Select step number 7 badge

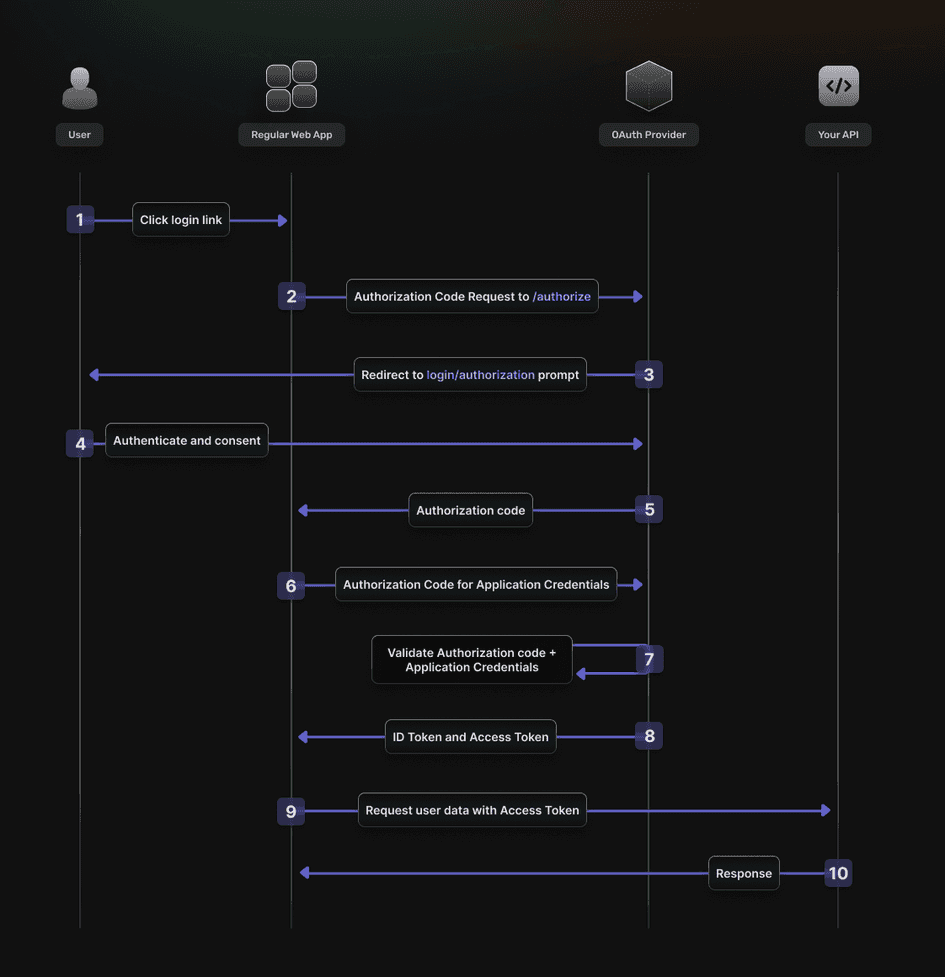point(649,659)
